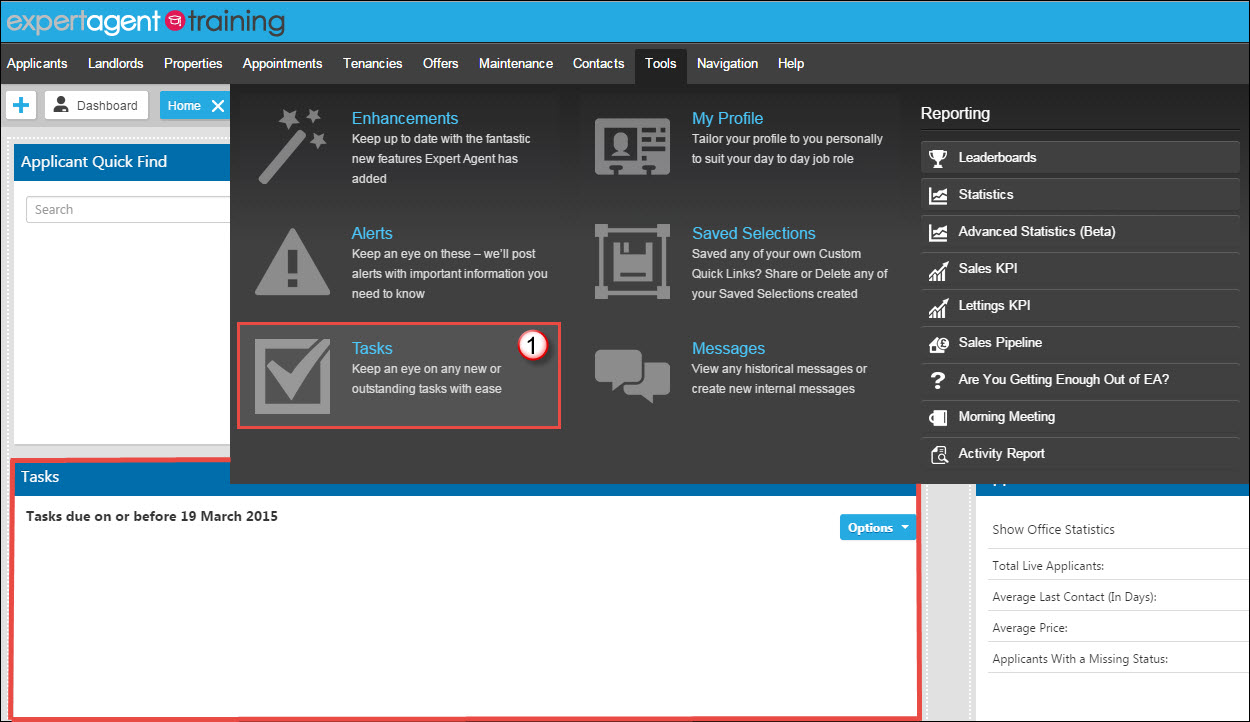Screen dimensions: 1250x722
Task: Open the Dashboard
Action: 95,104
